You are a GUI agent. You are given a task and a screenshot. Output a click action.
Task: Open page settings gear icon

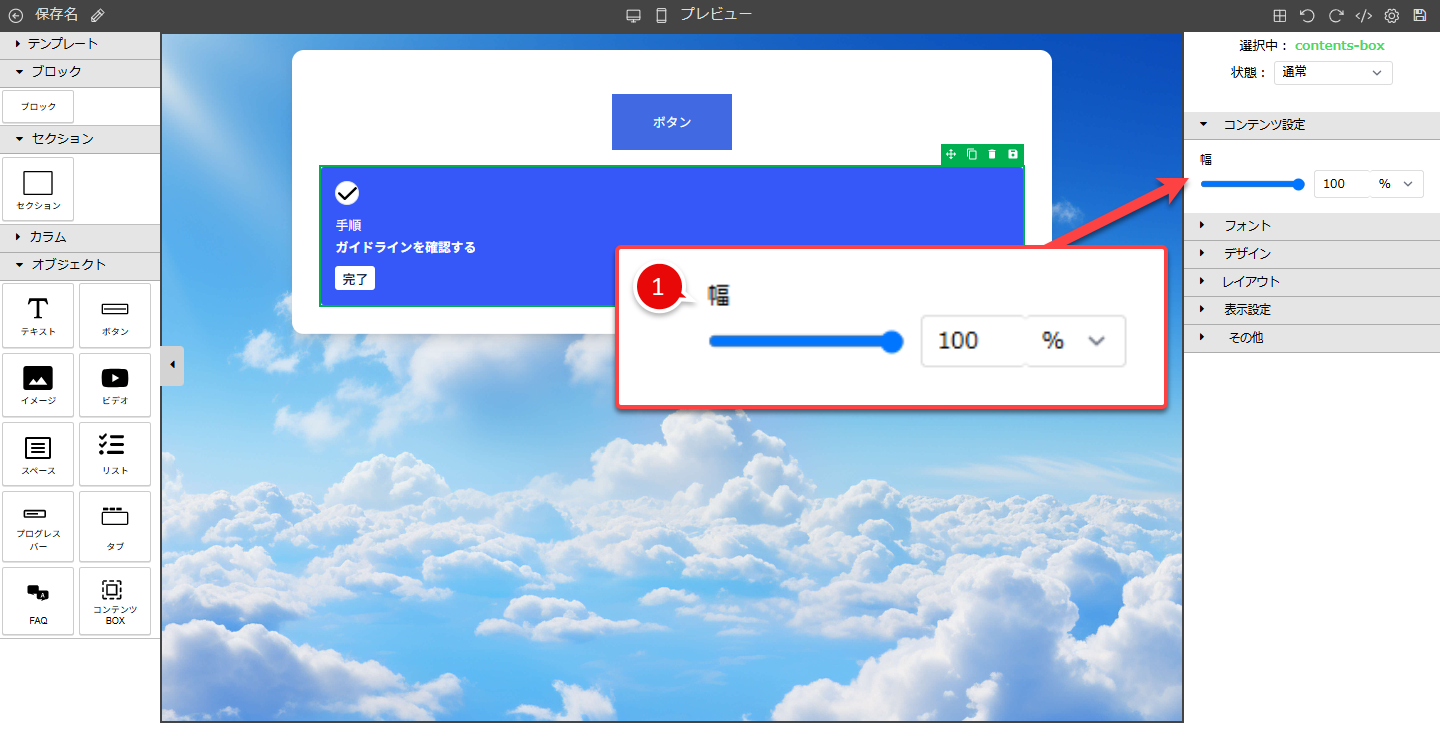1391,15
